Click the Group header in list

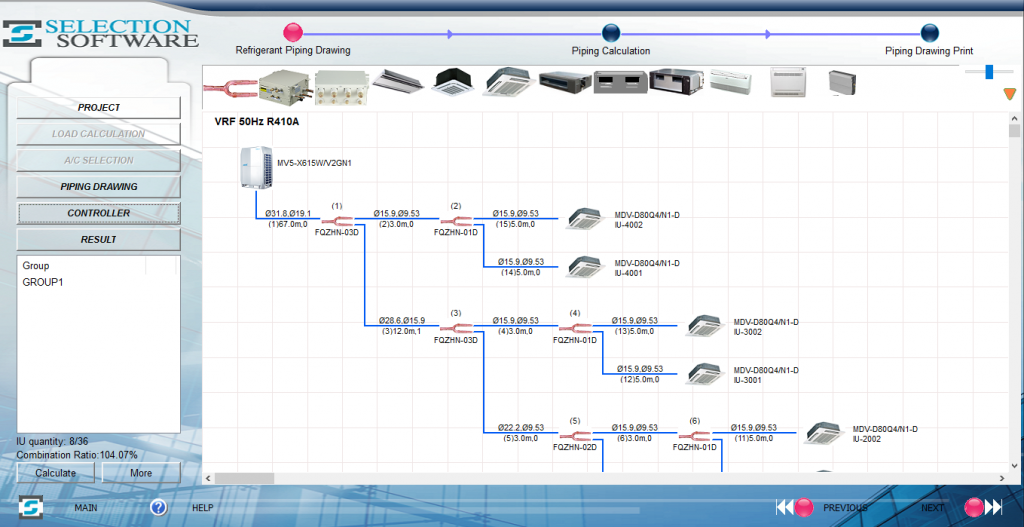[36, 266]
